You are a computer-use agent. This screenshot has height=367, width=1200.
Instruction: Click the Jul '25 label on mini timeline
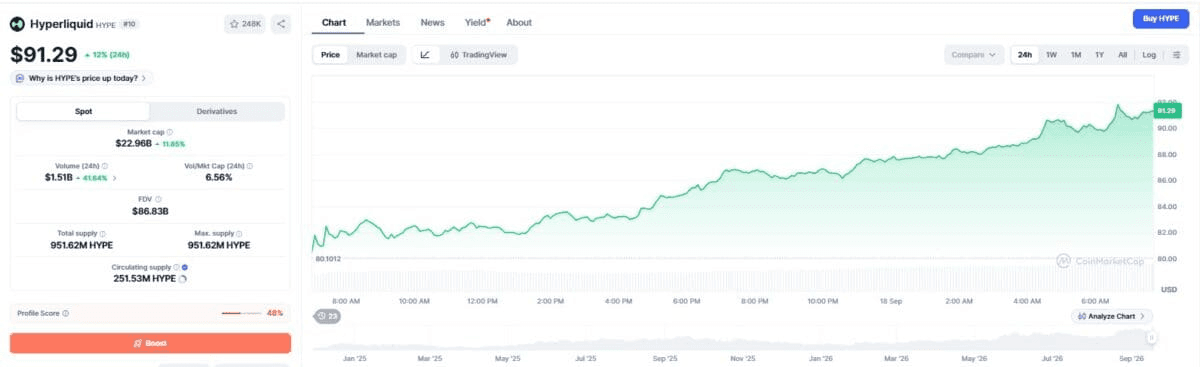[x=586, y=357]
